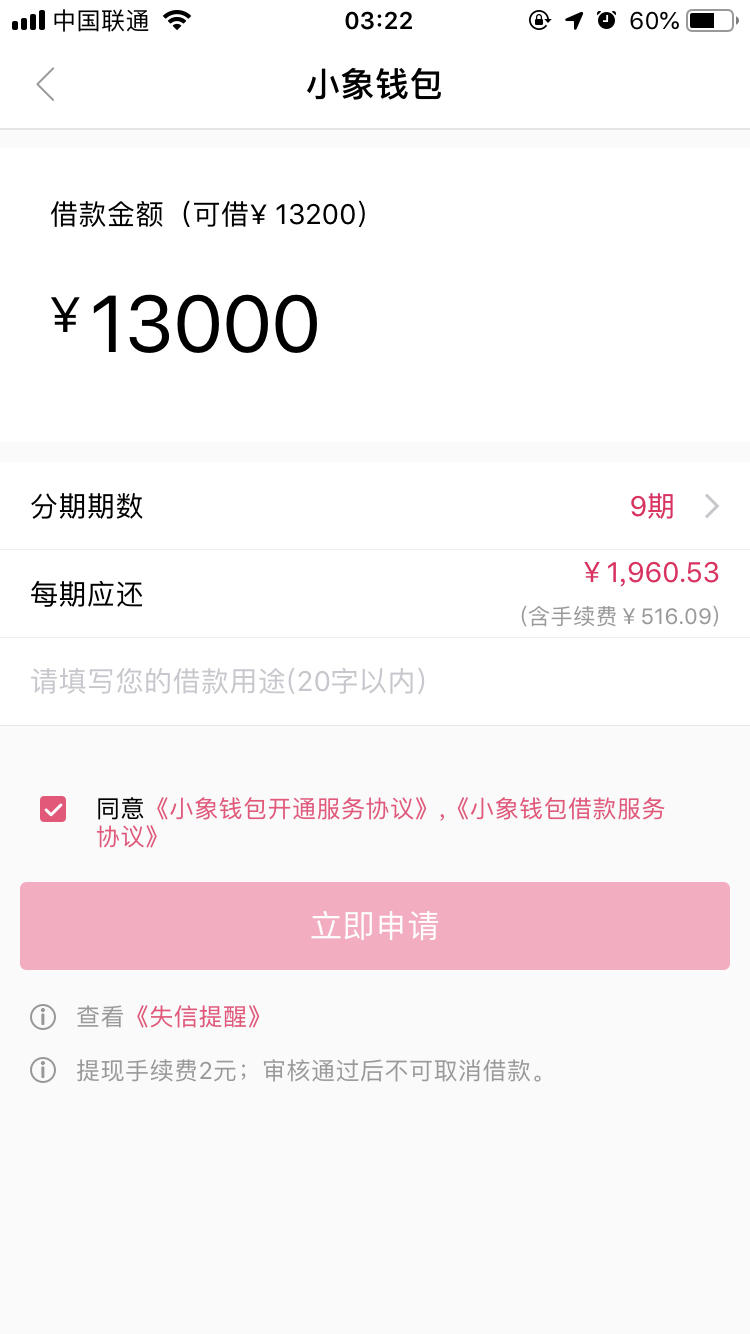Tap the back arrow icon
Viewport: 750px width, 1334px height.
click(x=45, y=85)
